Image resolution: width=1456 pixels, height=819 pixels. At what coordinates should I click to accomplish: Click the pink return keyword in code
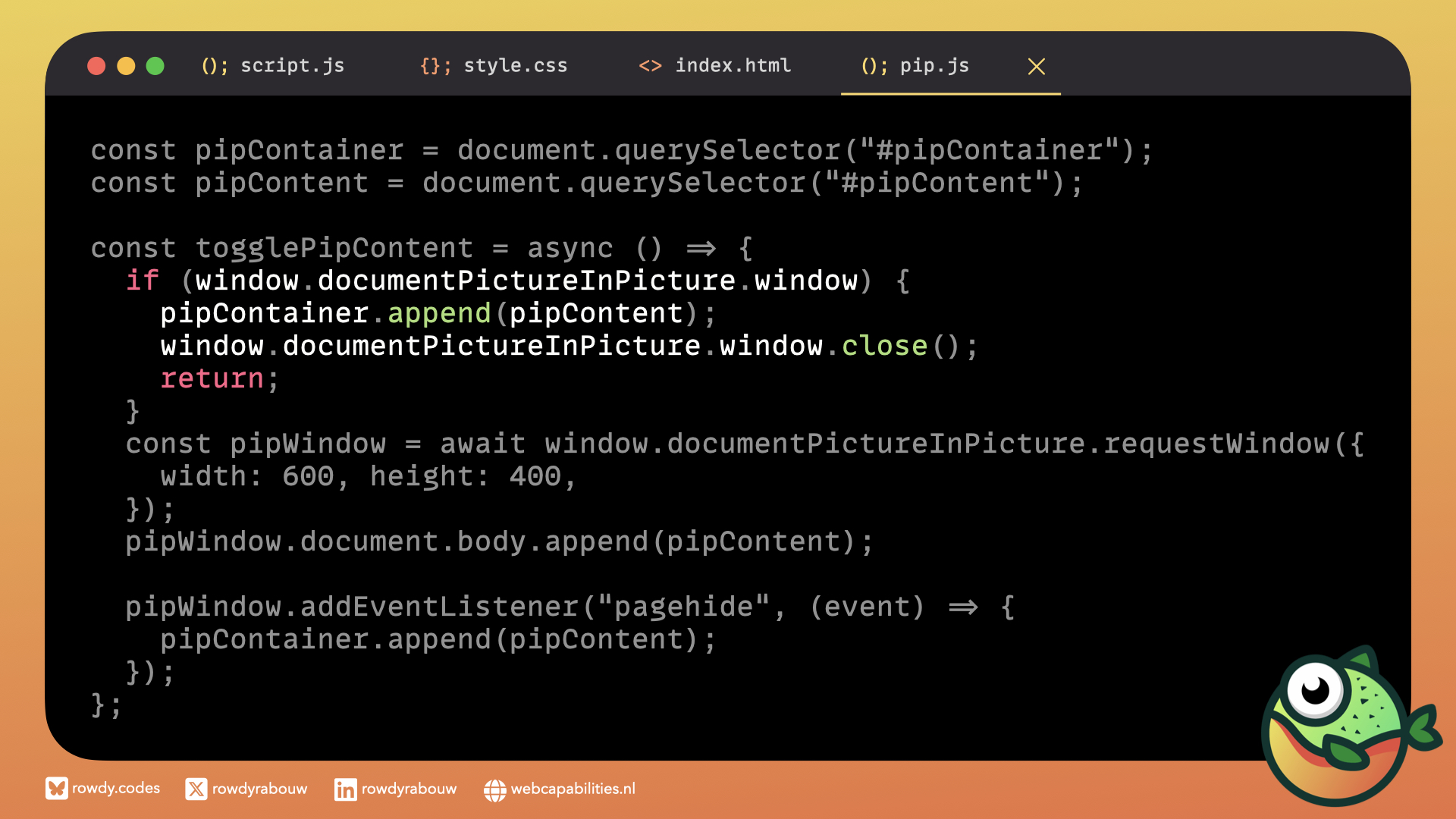[x=212, y=378]
